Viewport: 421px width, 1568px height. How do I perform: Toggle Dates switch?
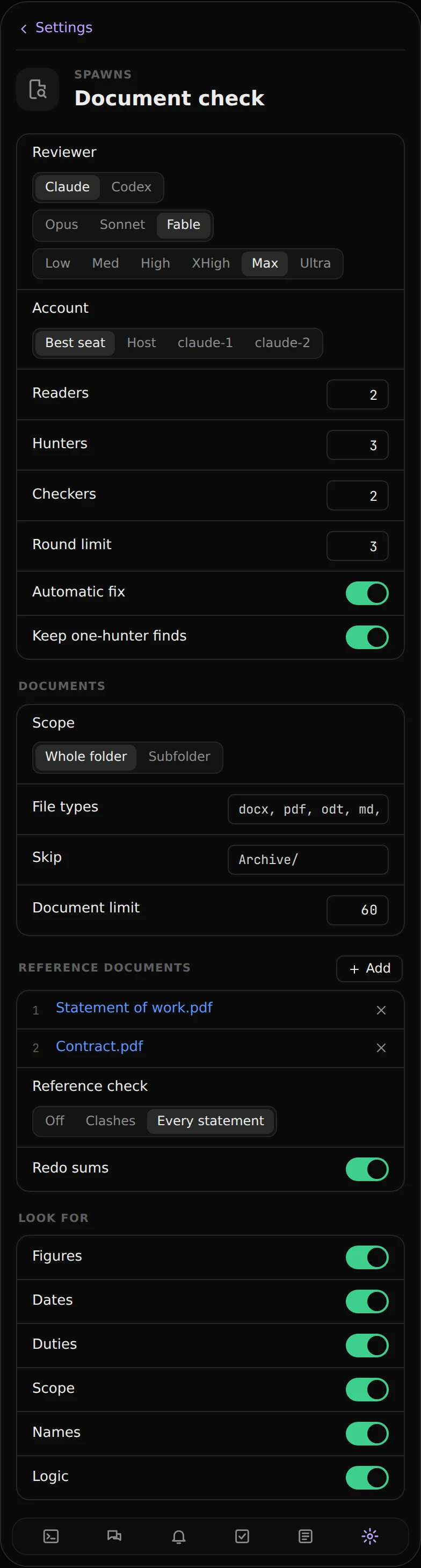[x=367, y=1301]
